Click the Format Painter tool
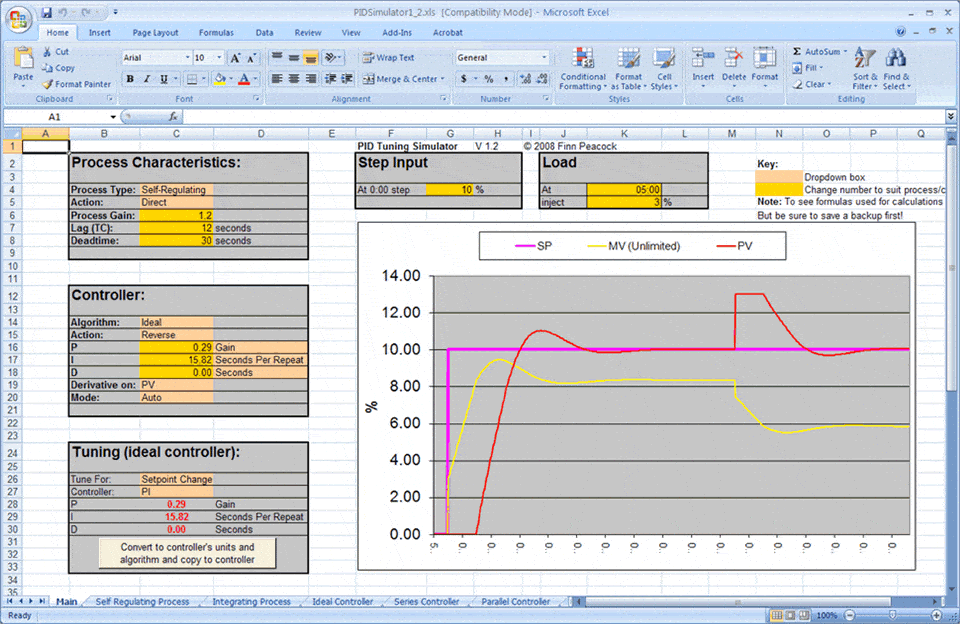Image resolution: width=960 pixels, height=624 pixels. pos(77,84)
